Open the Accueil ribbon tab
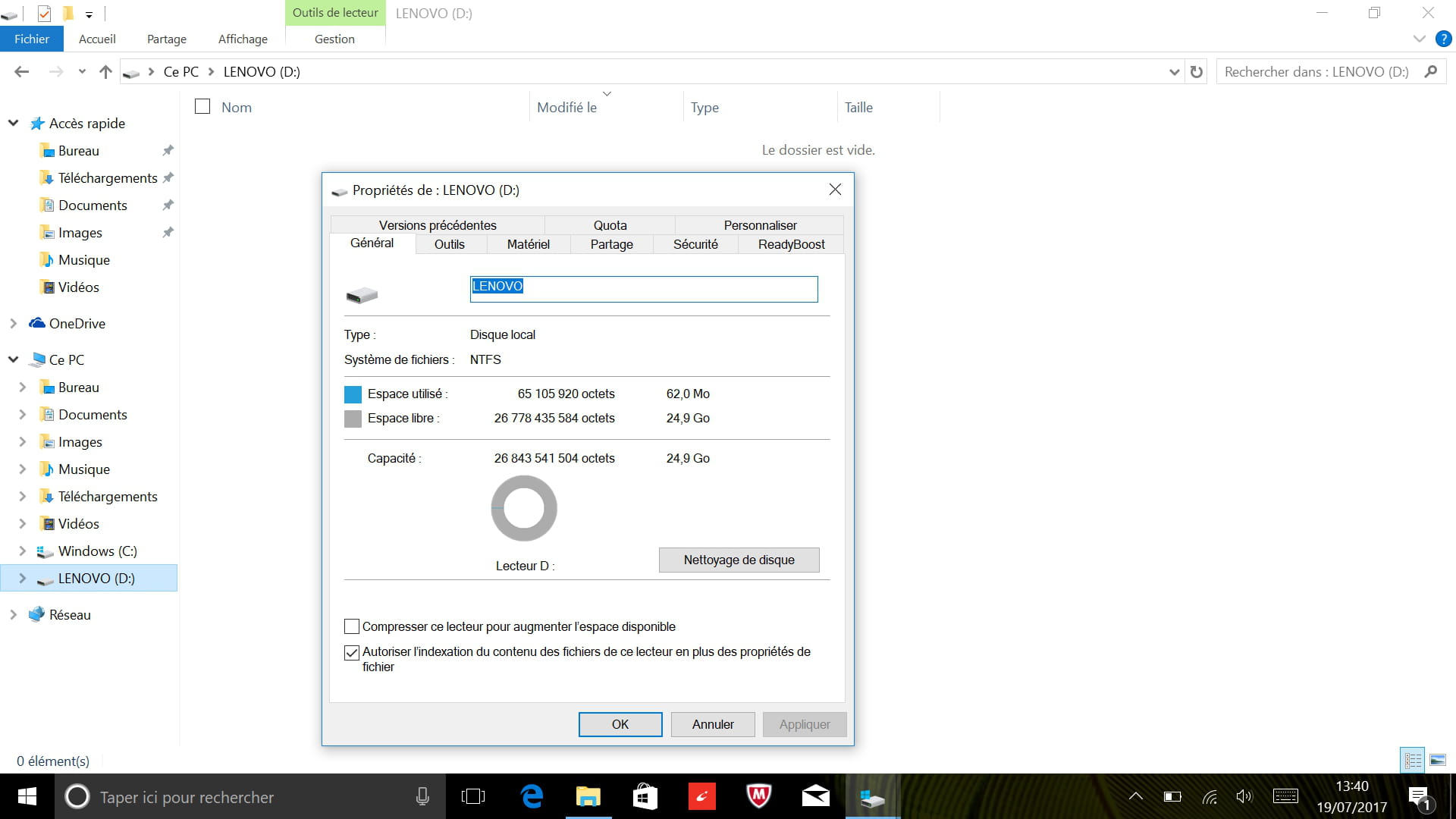 97,39
